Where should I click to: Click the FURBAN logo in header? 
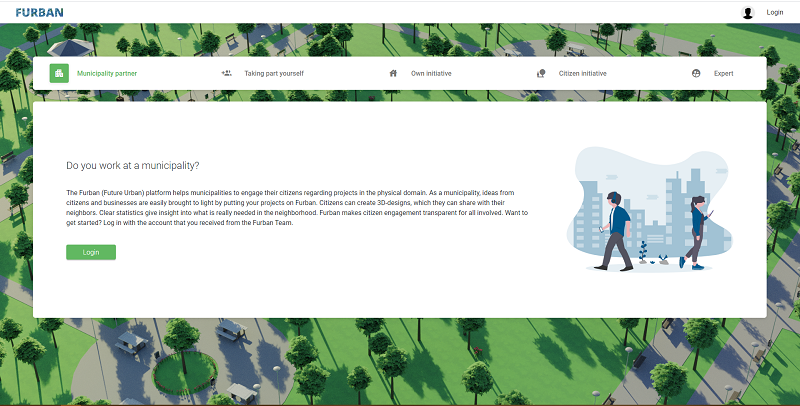[x=39, y=12]
